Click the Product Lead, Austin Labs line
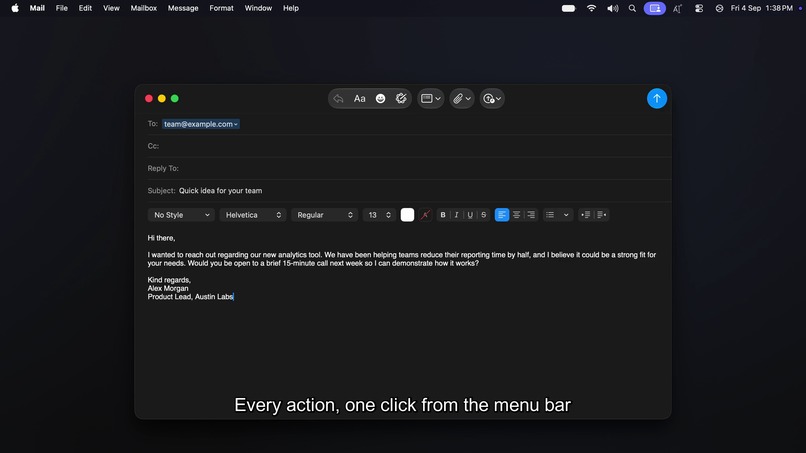The width and height of the screenshot is (806, 453). click(x=191, y=297)
